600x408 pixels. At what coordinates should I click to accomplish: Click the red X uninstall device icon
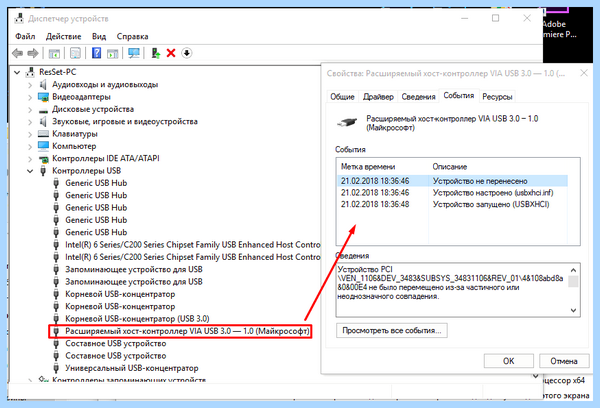171,53
